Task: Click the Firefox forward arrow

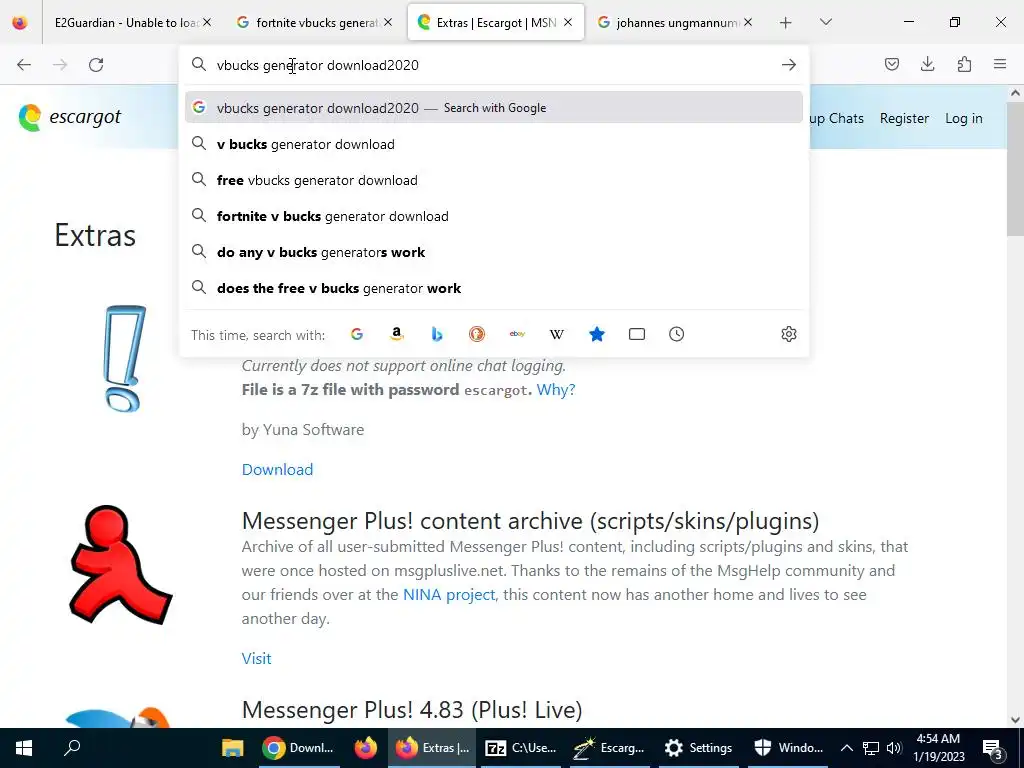Action: click(x=60, y=65)
